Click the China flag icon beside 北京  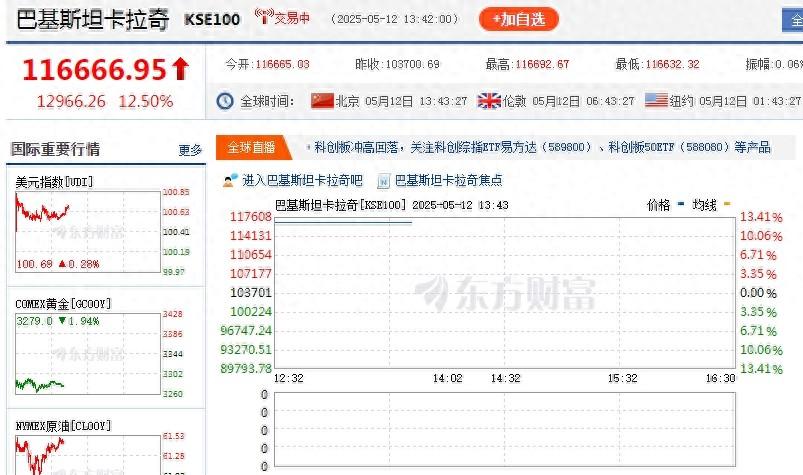pyautogui.click(x=322, y=100)
